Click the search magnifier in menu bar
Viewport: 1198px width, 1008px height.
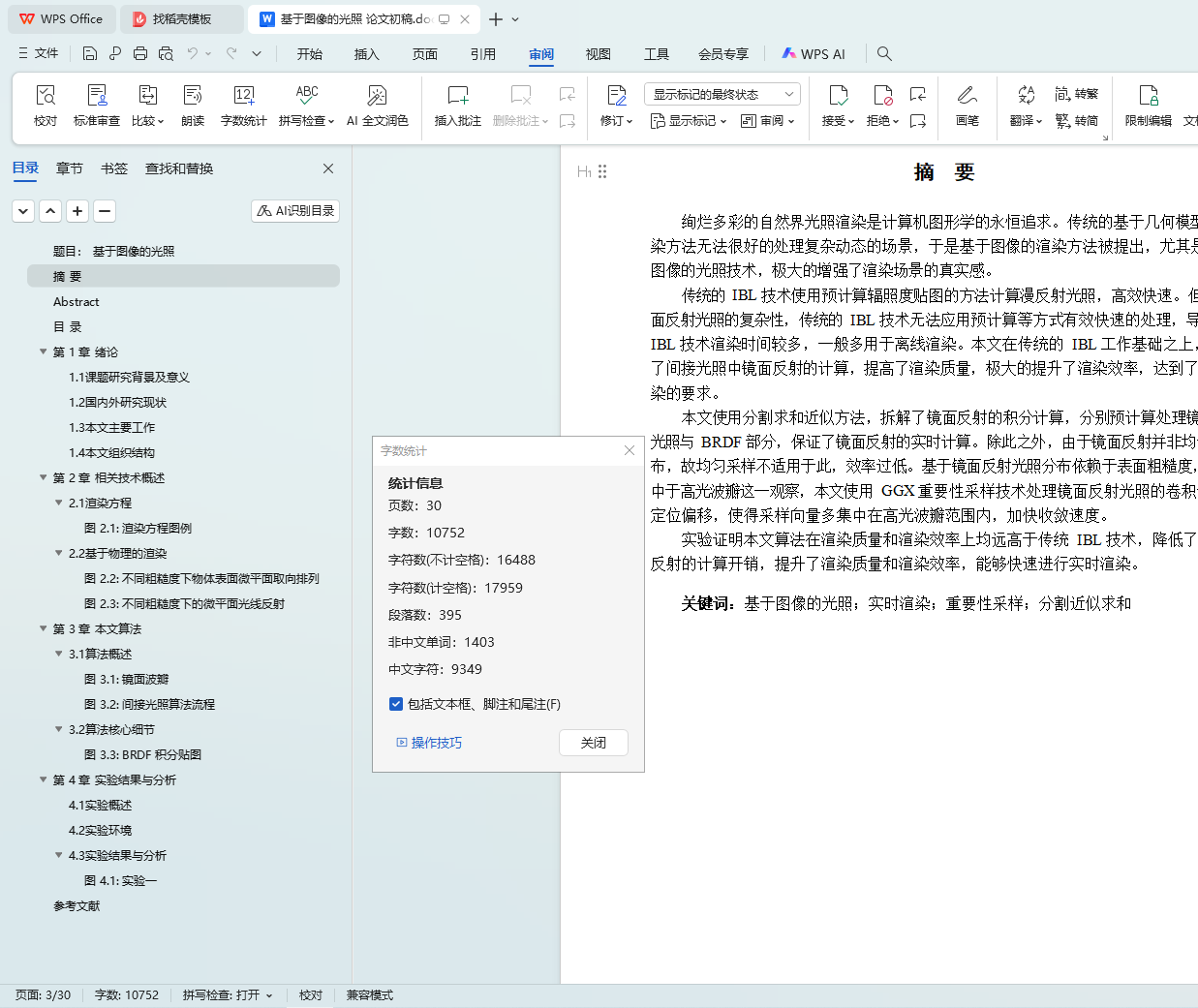point(884,53)
